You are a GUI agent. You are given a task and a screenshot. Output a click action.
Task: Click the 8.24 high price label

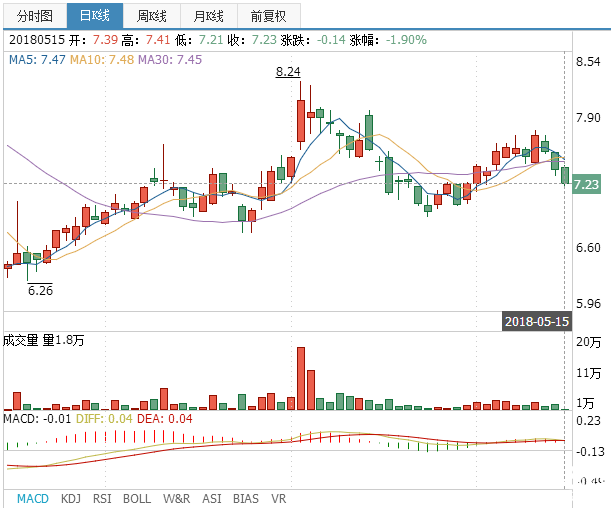pos(288,72)
